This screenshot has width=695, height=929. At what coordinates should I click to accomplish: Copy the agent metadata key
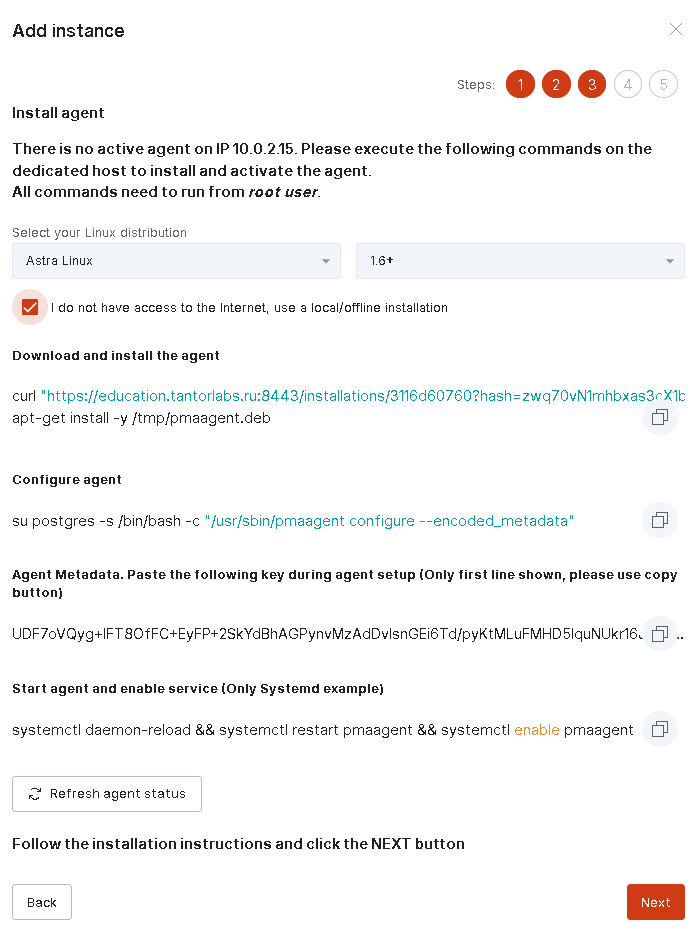point(659,634)
